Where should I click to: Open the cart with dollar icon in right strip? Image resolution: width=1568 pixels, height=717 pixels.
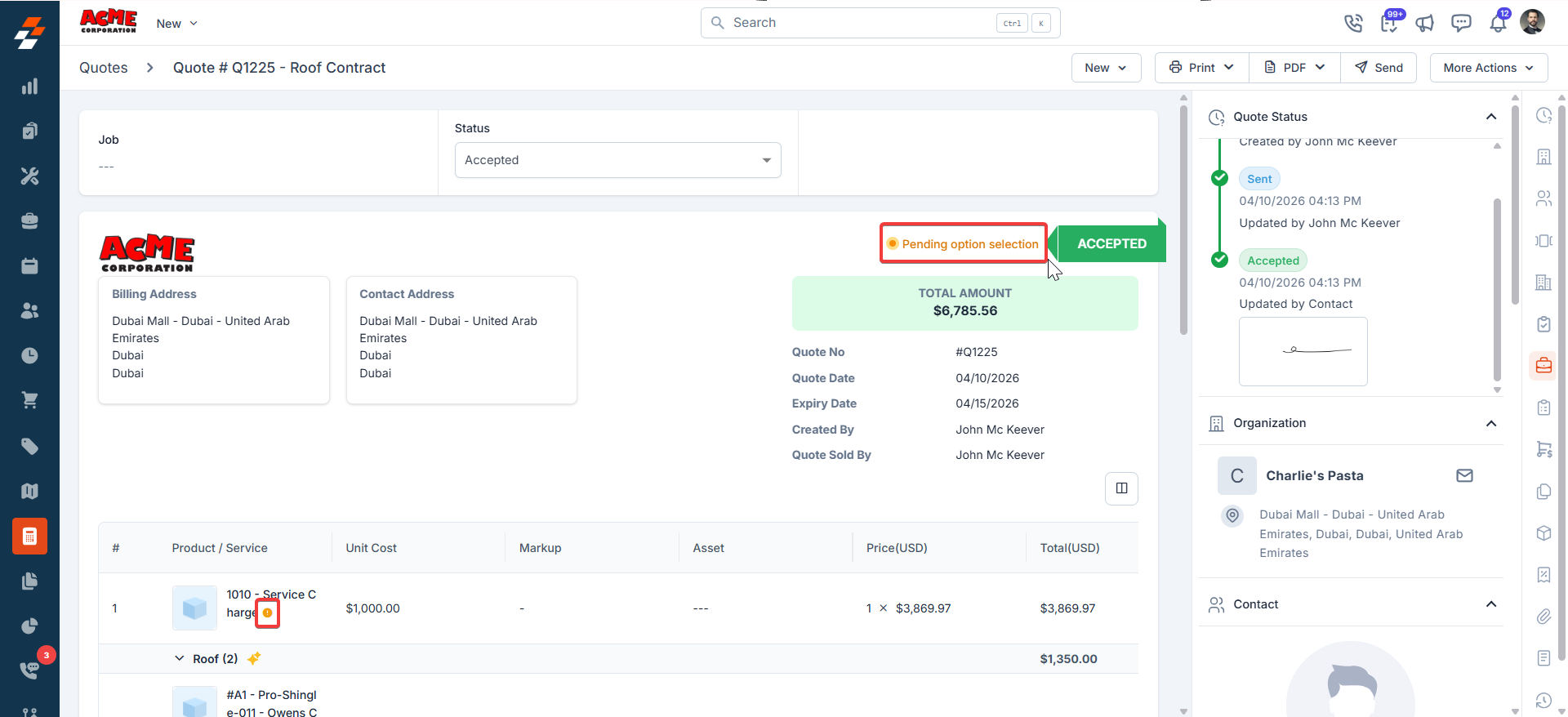[1543, 449]
